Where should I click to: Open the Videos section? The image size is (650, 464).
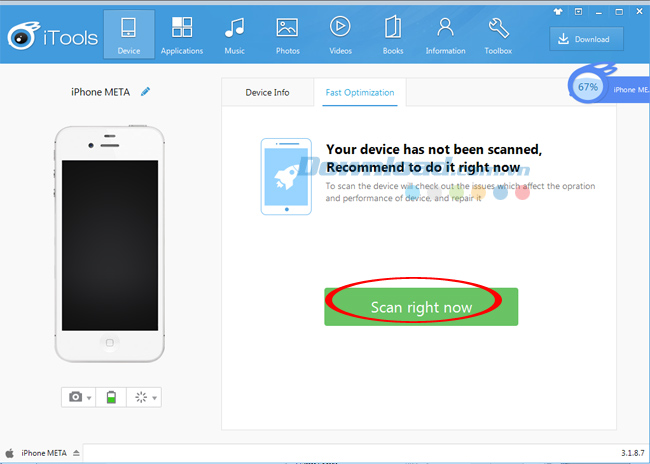pos(340,35)
